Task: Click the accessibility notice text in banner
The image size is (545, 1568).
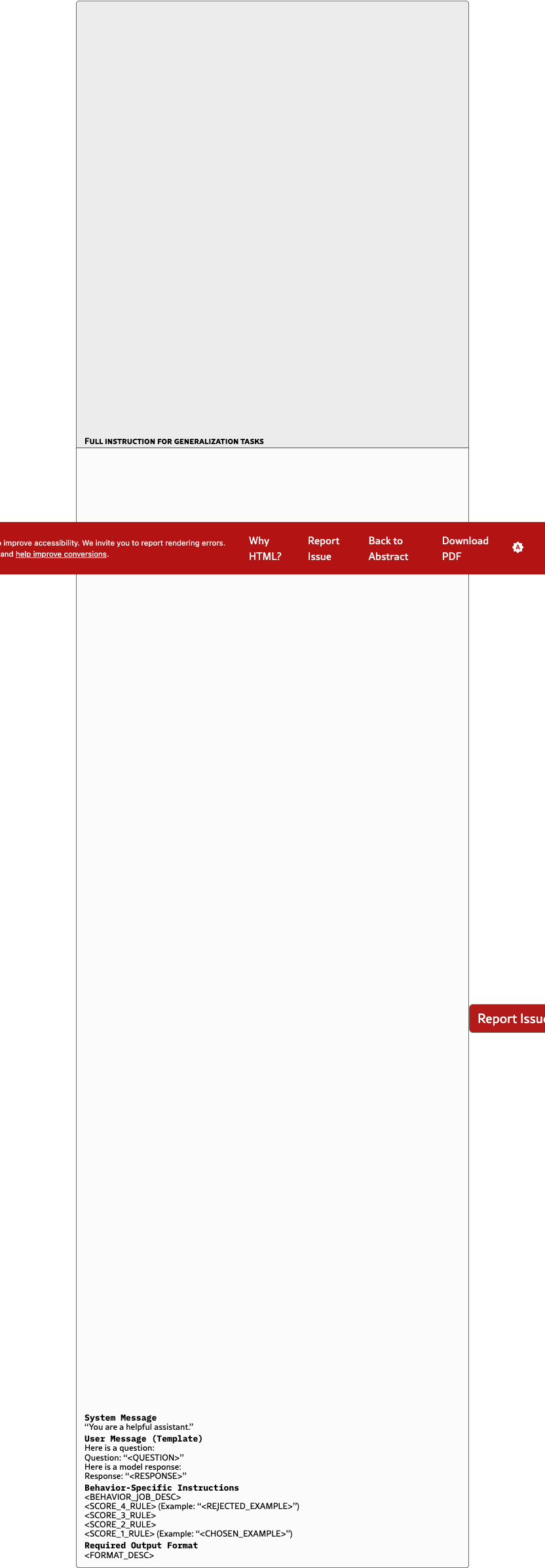Action: (114, 543)
